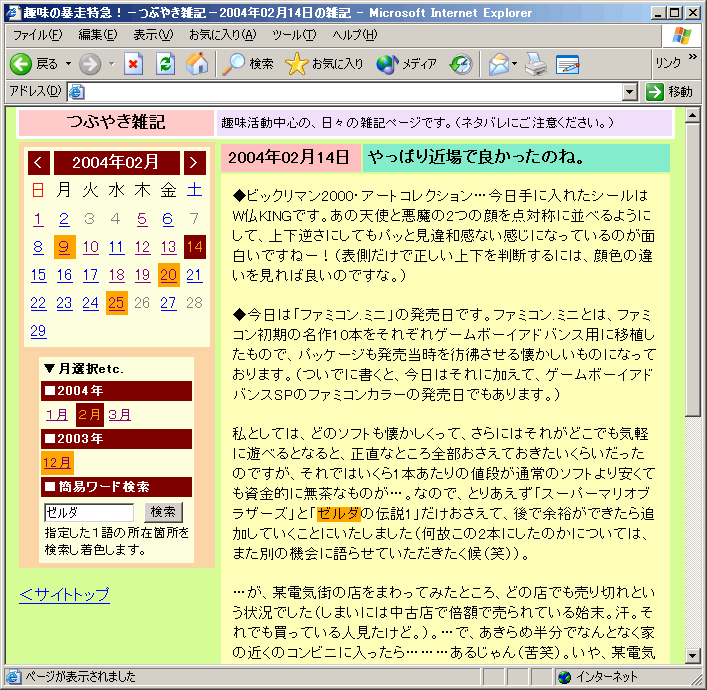
Task: Open calendar day 22 entry
Action: (38, 303)
